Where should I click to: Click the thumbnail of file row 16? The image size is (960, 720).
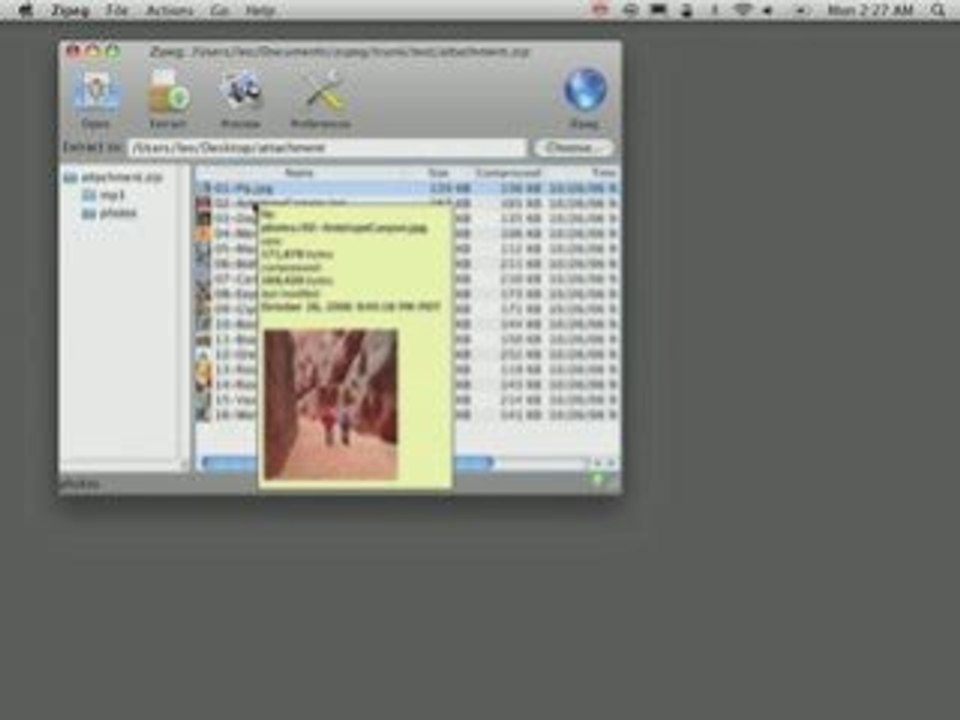coord(204,414)
